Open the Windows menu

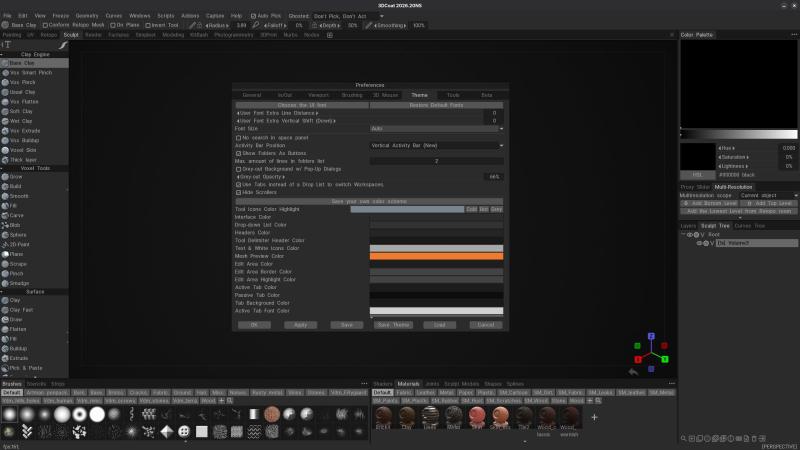139,16
